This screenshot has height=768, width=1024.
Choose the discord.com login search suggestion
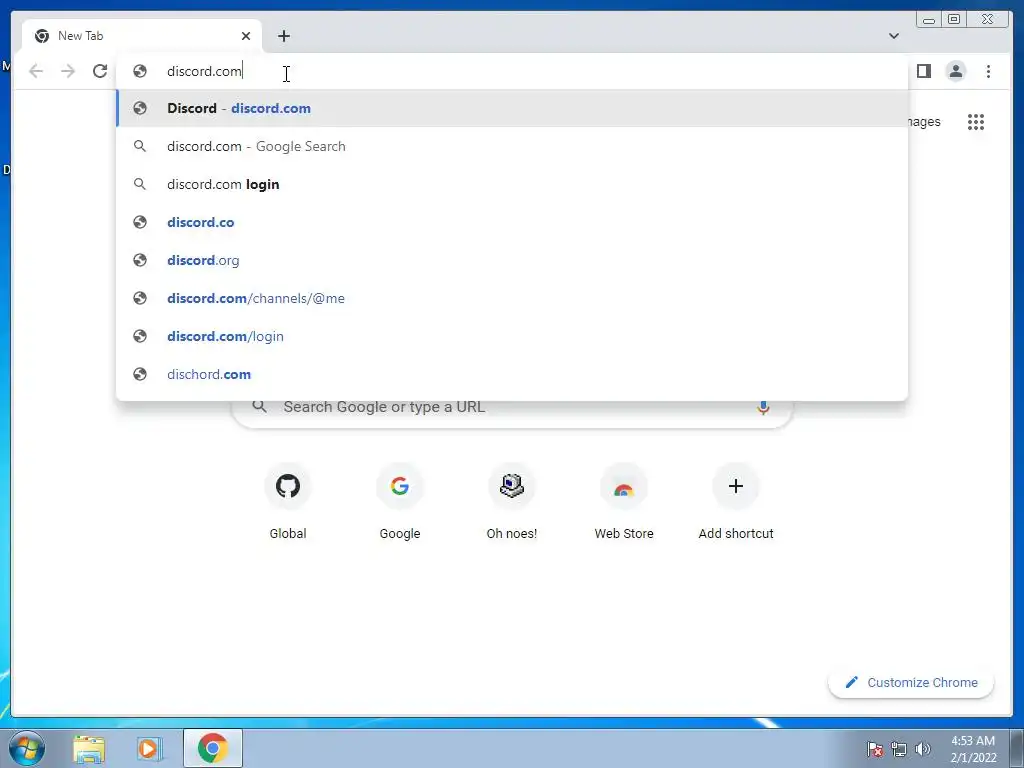512,184
